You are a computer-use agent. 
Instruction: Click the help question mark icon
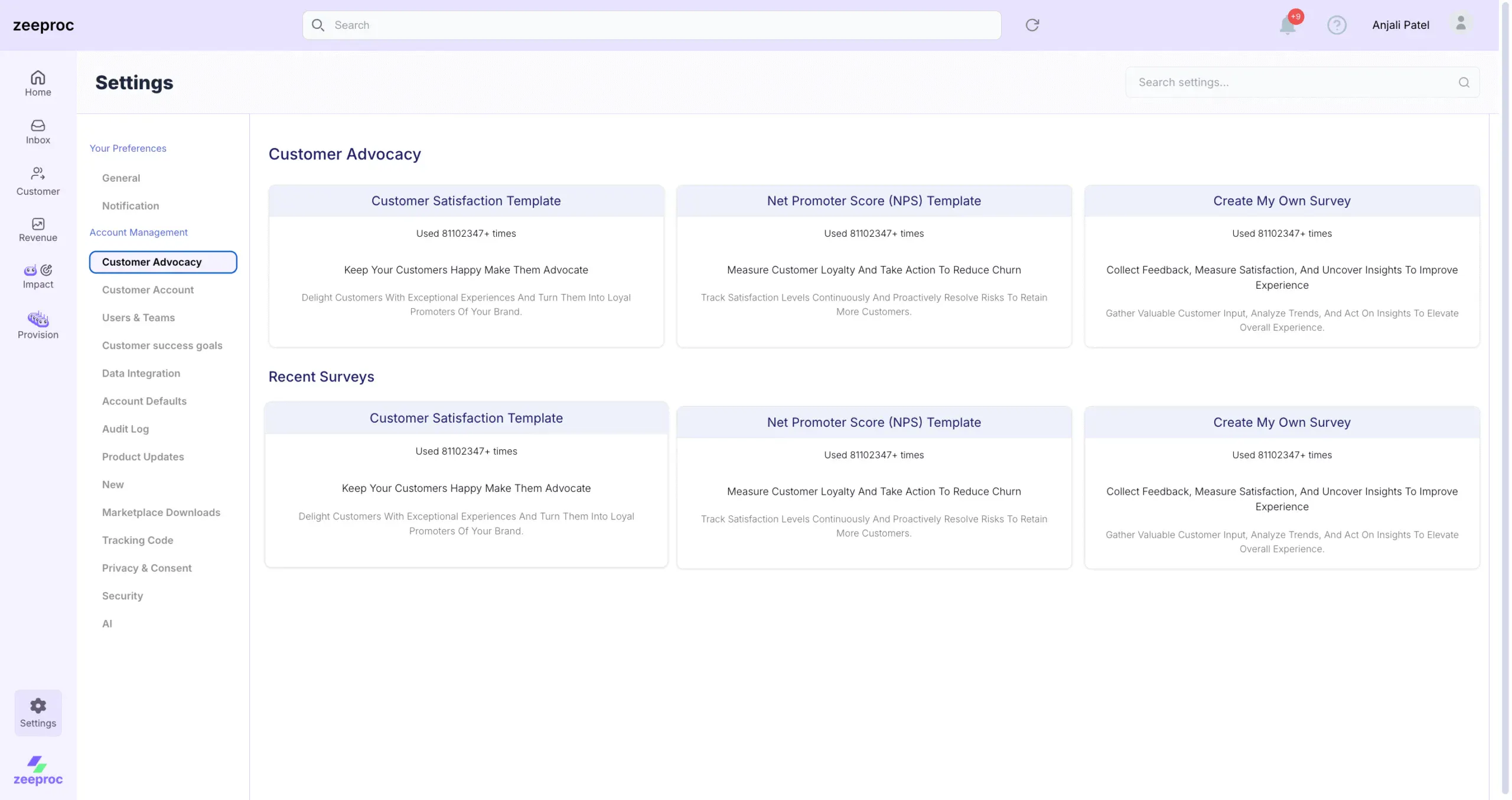click(1337, 25)
